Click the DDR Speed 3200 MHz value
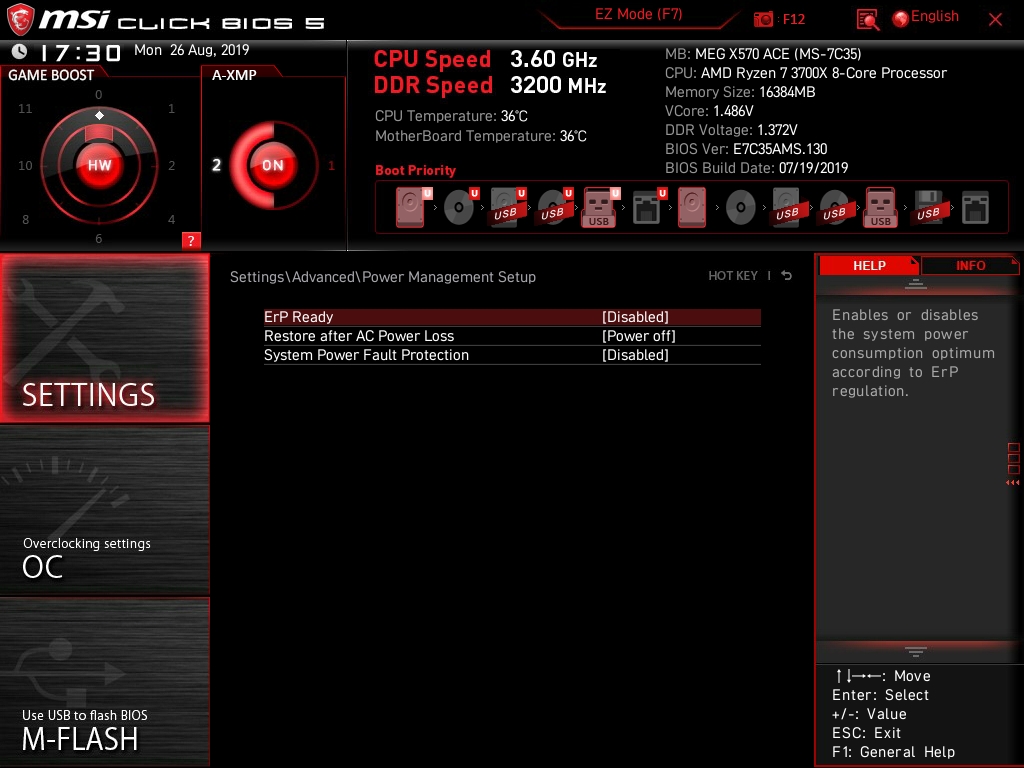The width and height of the screenshot is (1024, 768). point(558,86)
